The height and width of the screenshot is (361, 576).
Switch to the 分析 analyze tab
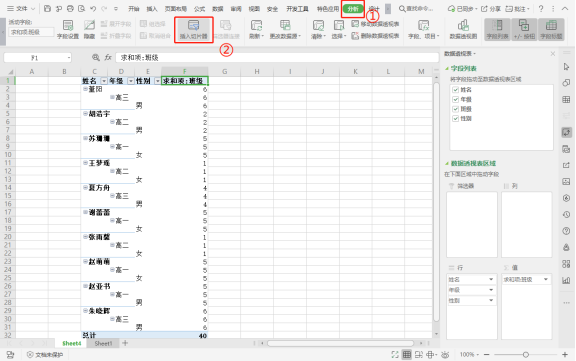pos(353,9)
